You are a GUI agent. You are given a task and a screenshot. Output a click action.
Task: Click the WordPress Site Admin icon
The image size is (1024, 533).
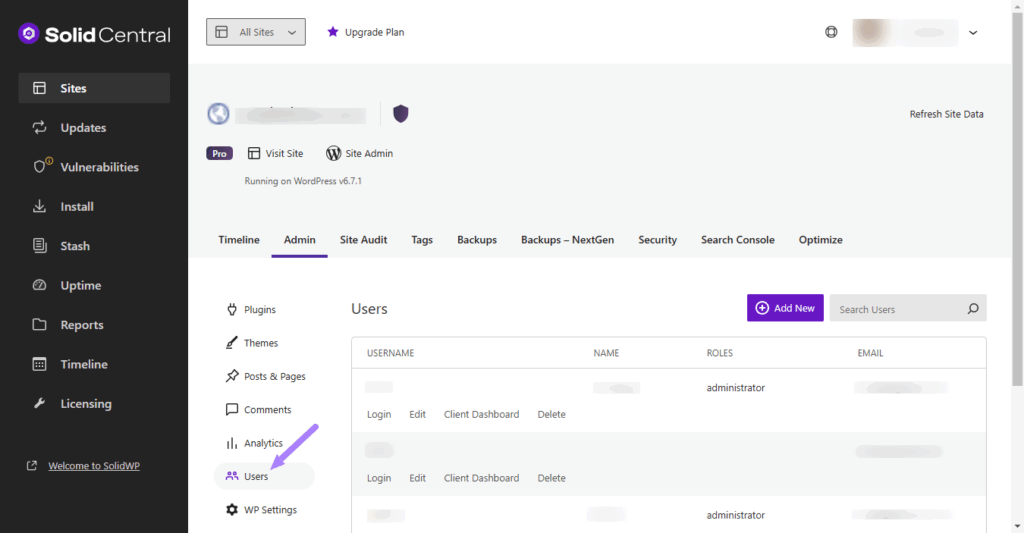(334, 154)
